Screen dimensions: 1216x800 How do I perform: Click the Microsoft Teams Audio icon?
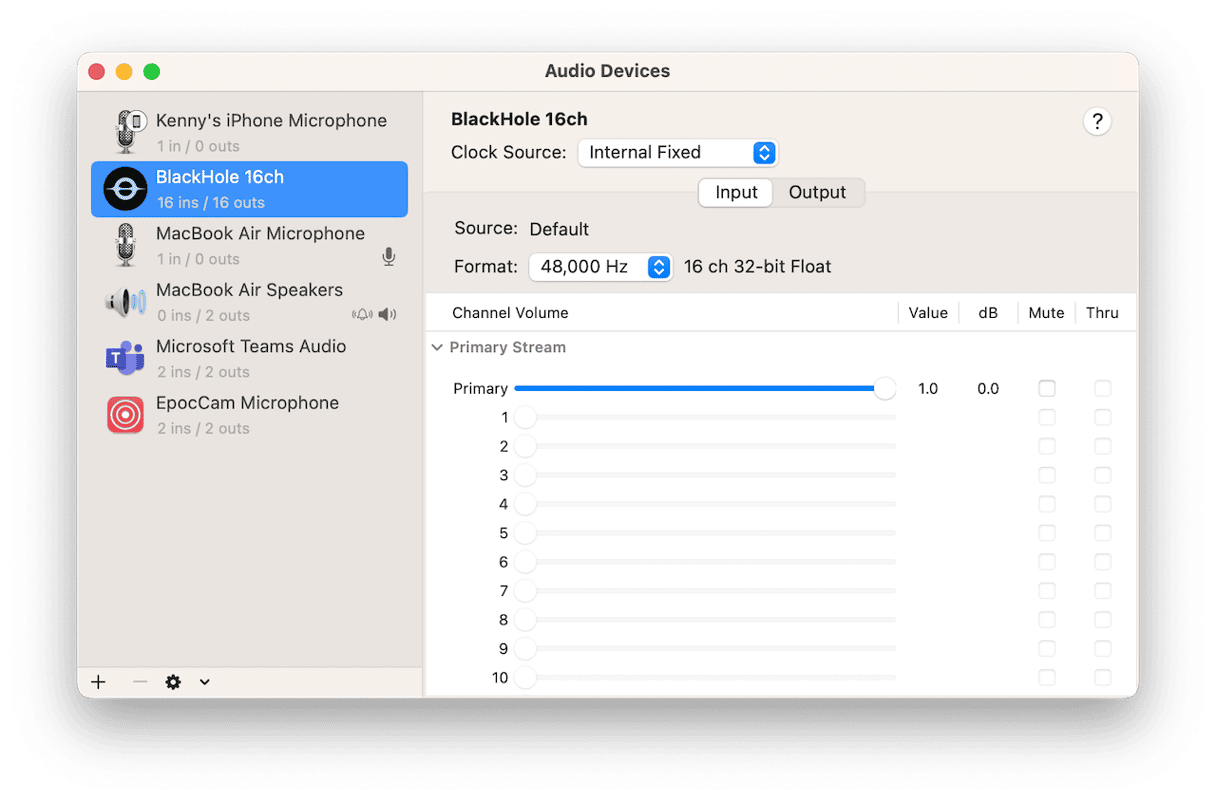coord(125,358)
